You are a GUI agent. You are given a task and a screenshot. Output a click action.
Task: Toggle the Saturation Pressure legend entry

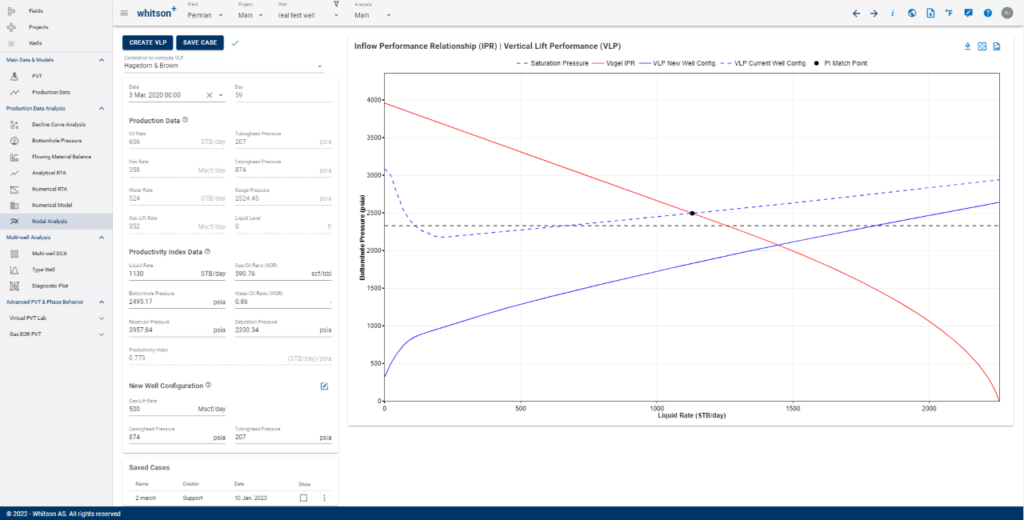coord(551,63)
